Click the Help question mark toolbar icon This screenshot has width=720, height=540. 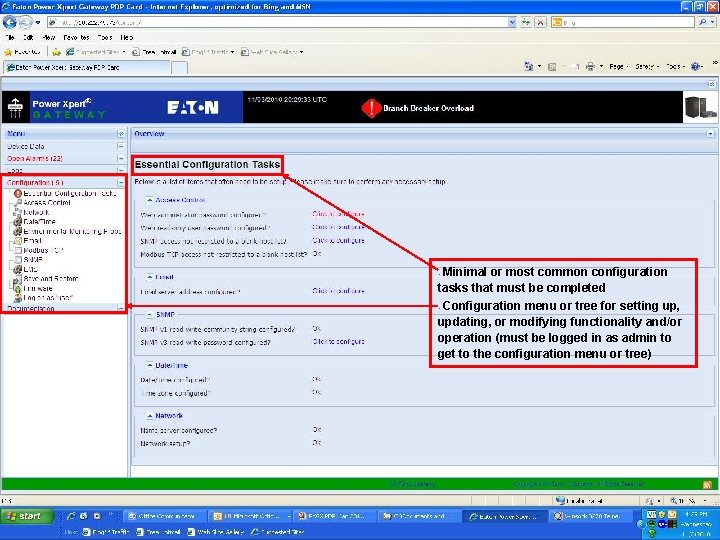click(x=696, y=67)
